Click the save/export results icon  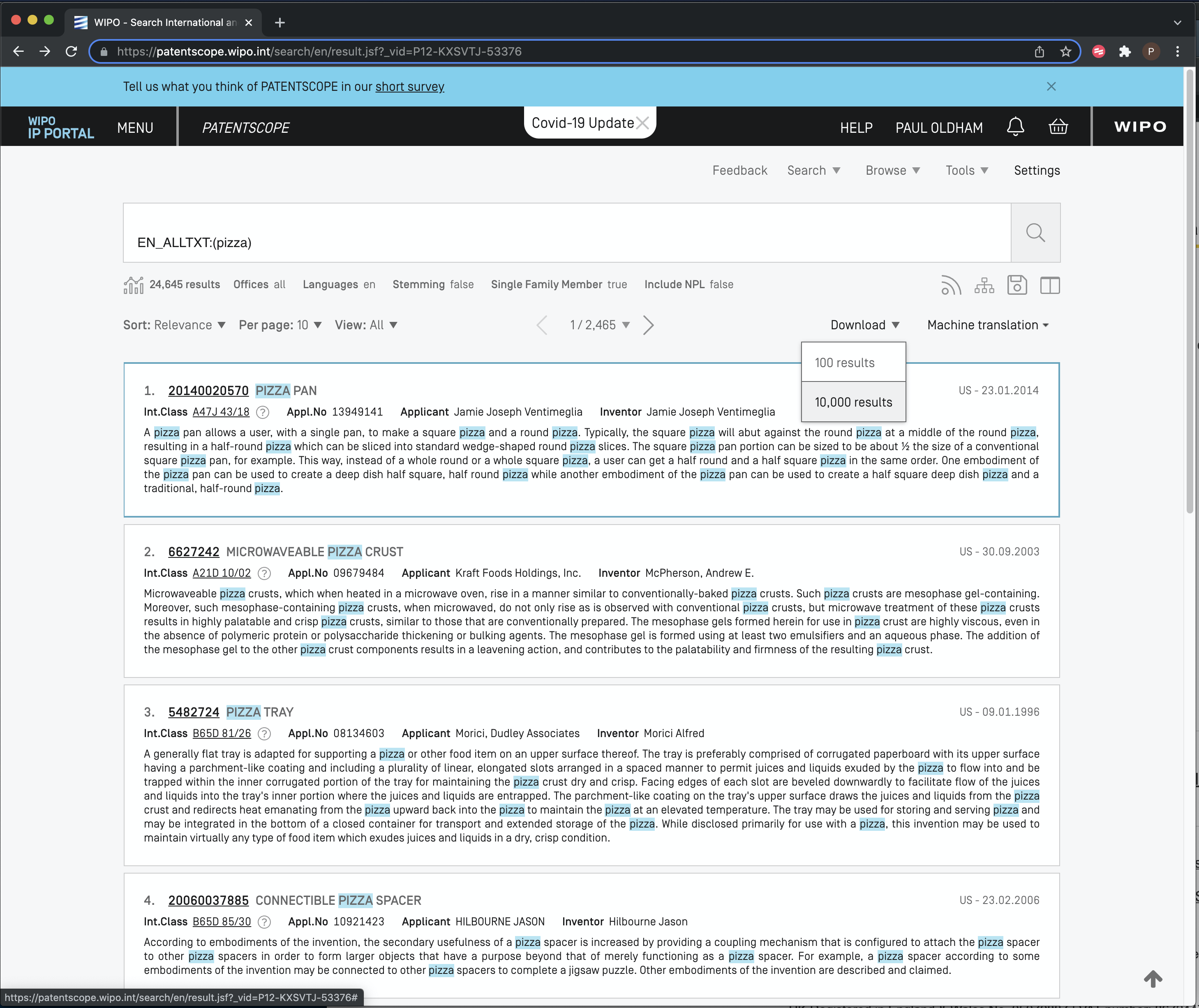[1016, 284]
